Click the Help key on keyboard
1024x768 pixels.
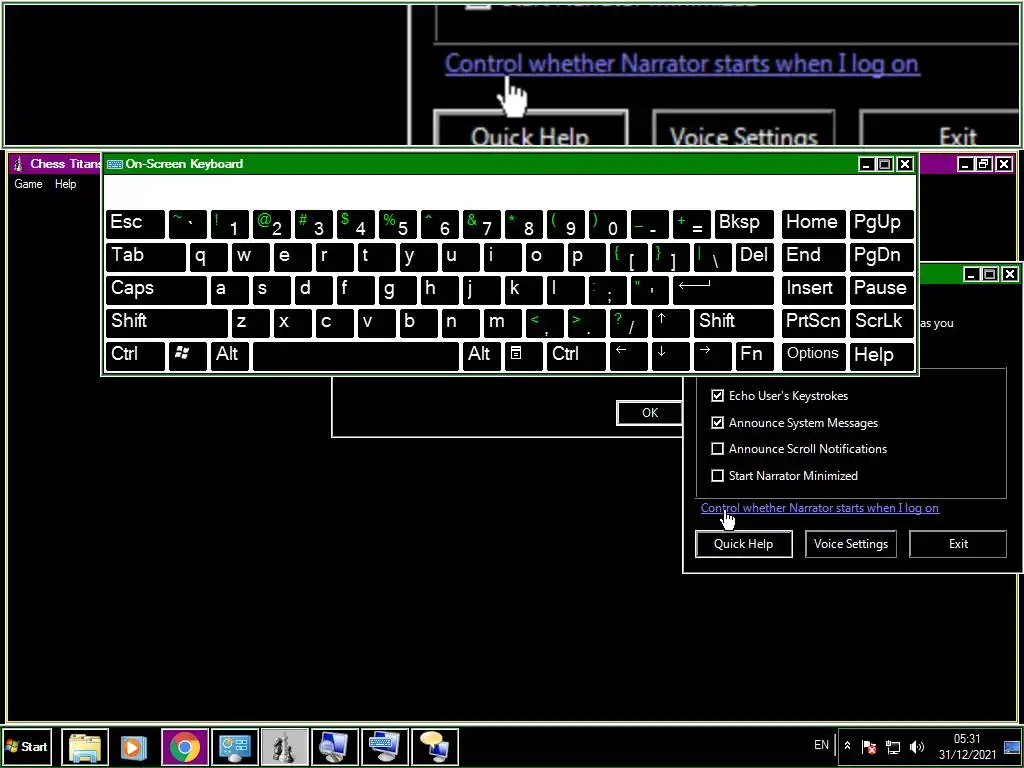pos(881,355)
